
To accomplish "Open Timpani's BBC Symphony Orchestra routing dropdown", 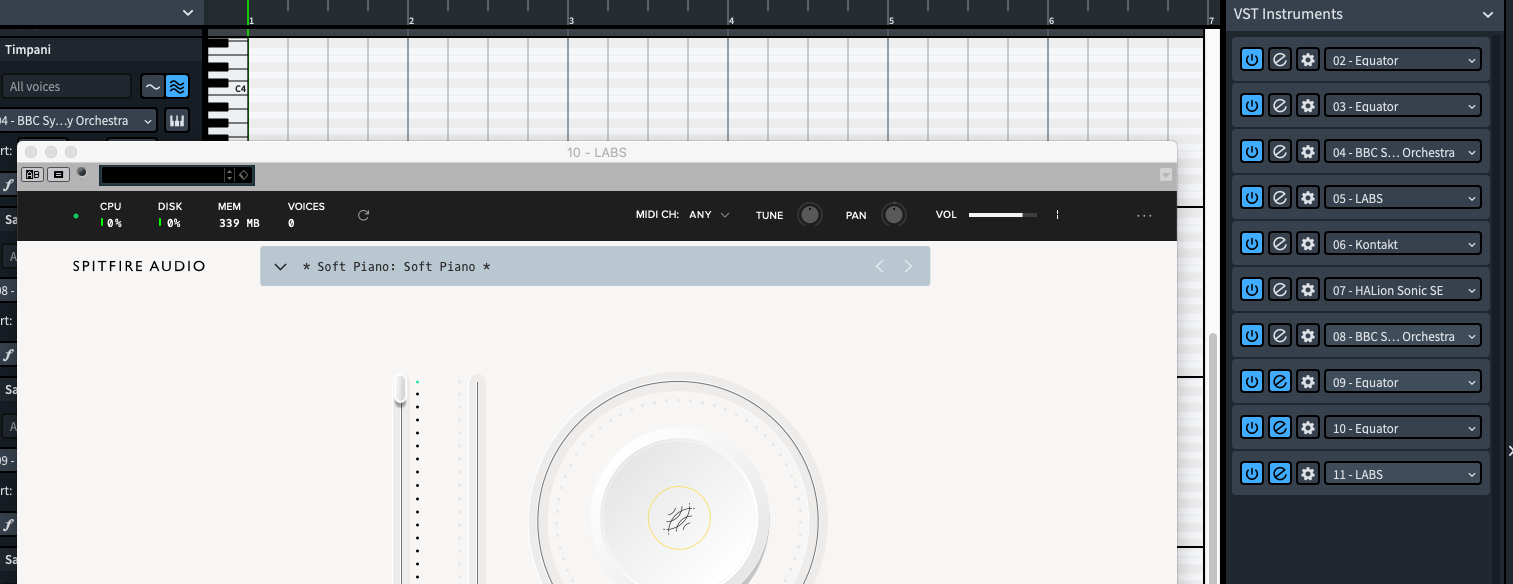I will pos(78,120).
